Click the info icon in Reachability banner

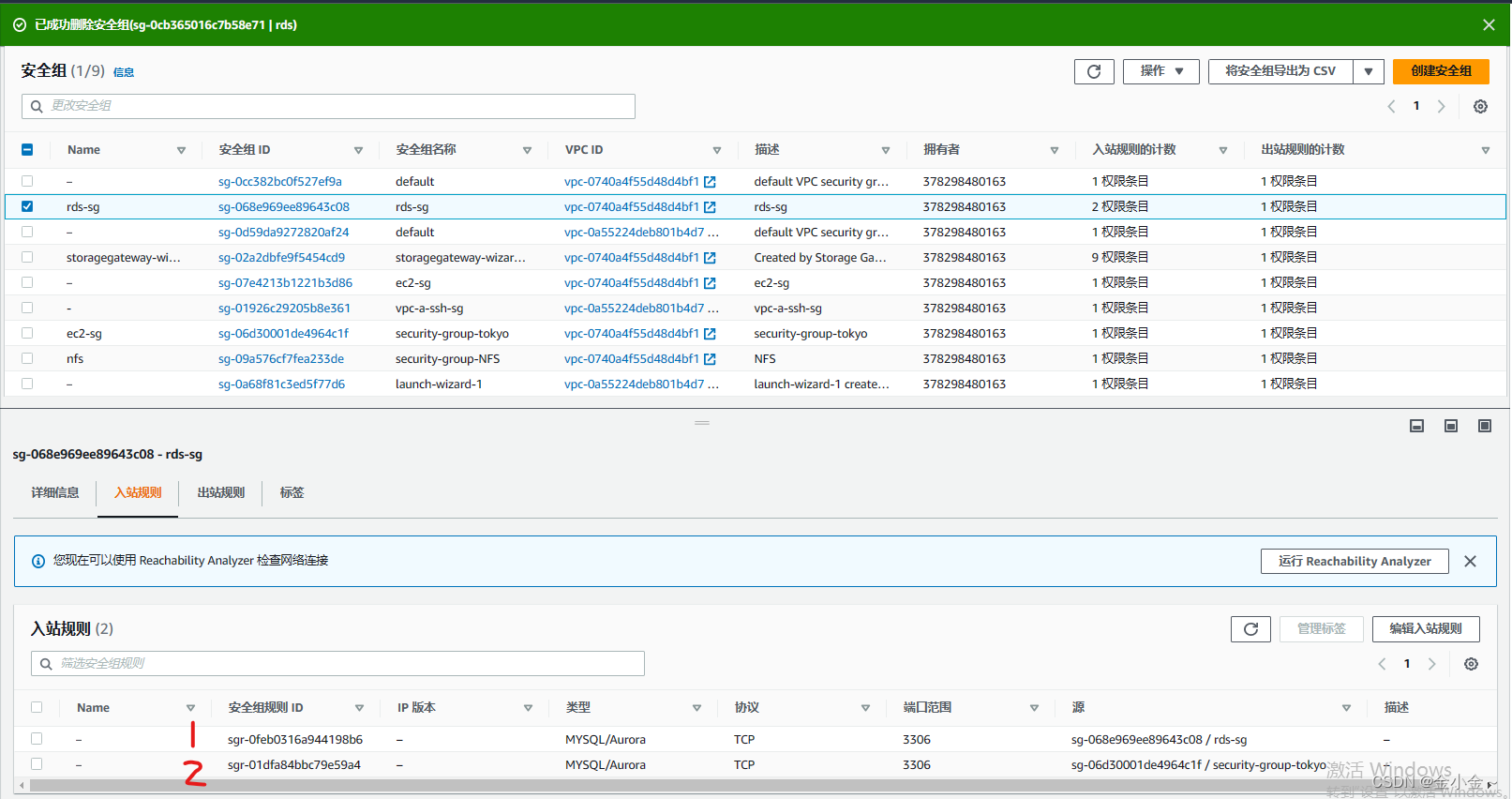click(x=38, y=561)
